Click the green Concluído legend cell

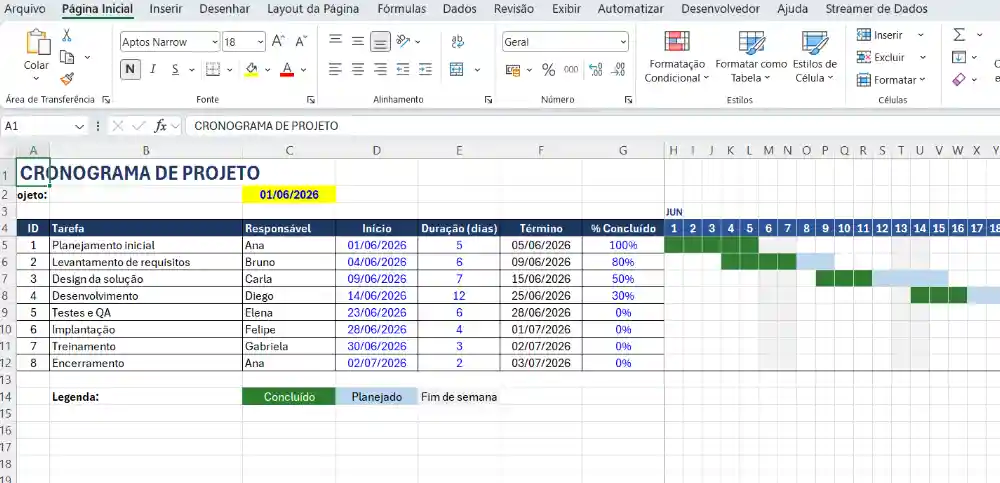289,397
